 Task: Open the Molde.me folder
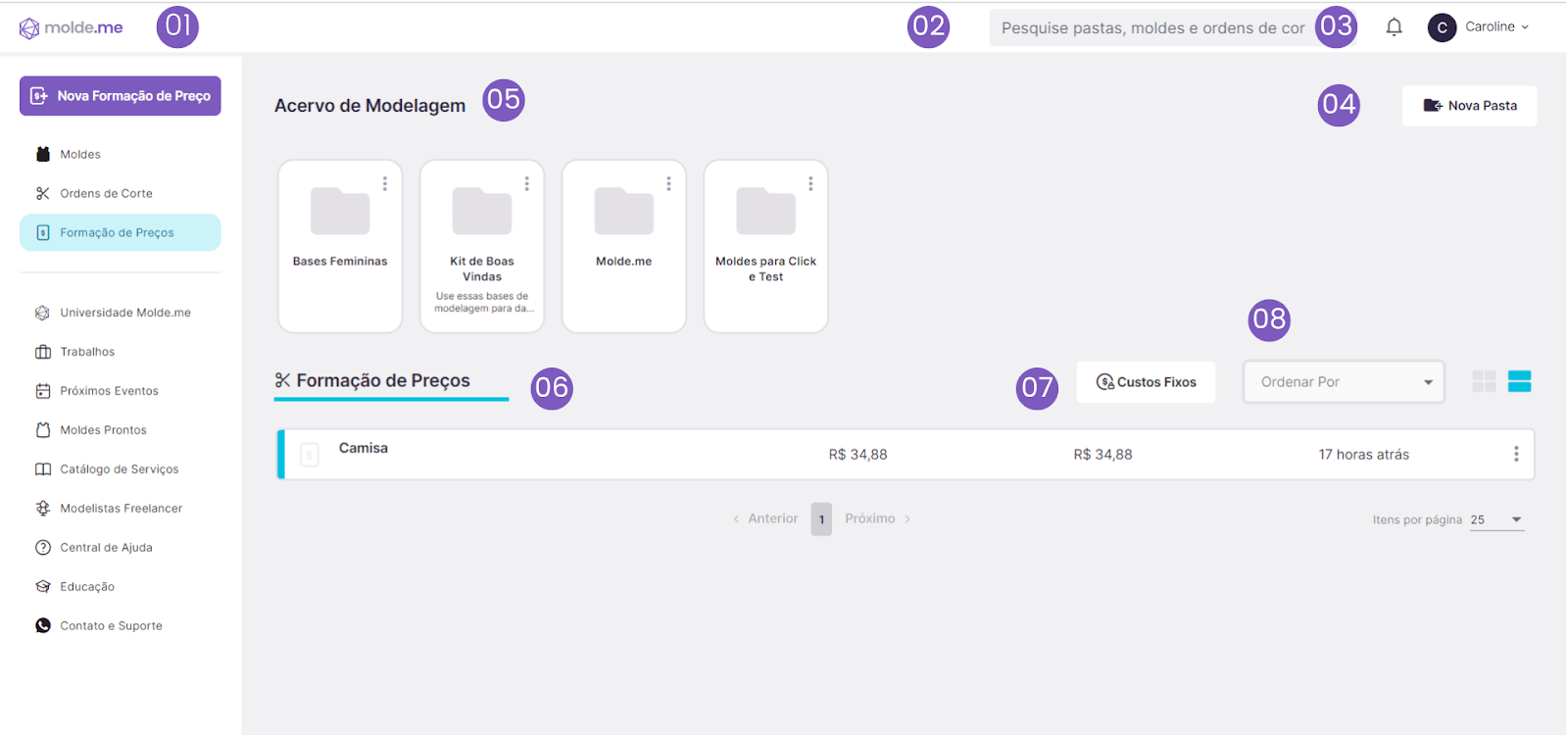pyautogui.click(x=624, y=246)
